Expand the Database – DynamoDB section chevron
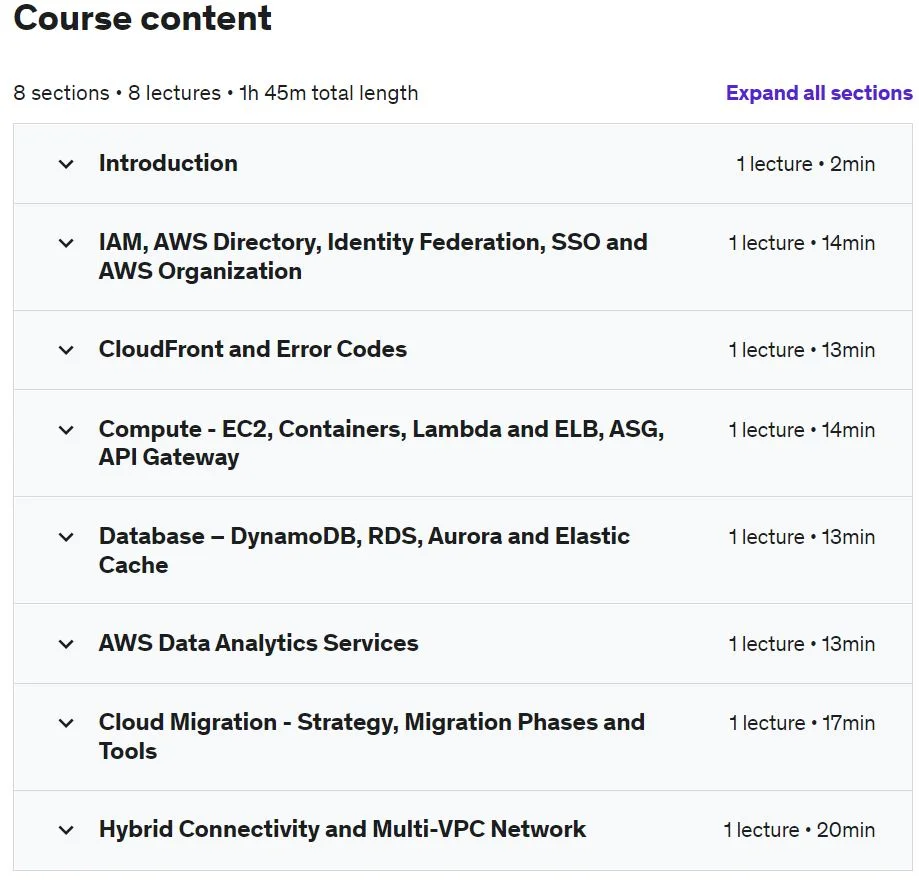Viewport: 919px width, 884px height. [x=66, y=537]
